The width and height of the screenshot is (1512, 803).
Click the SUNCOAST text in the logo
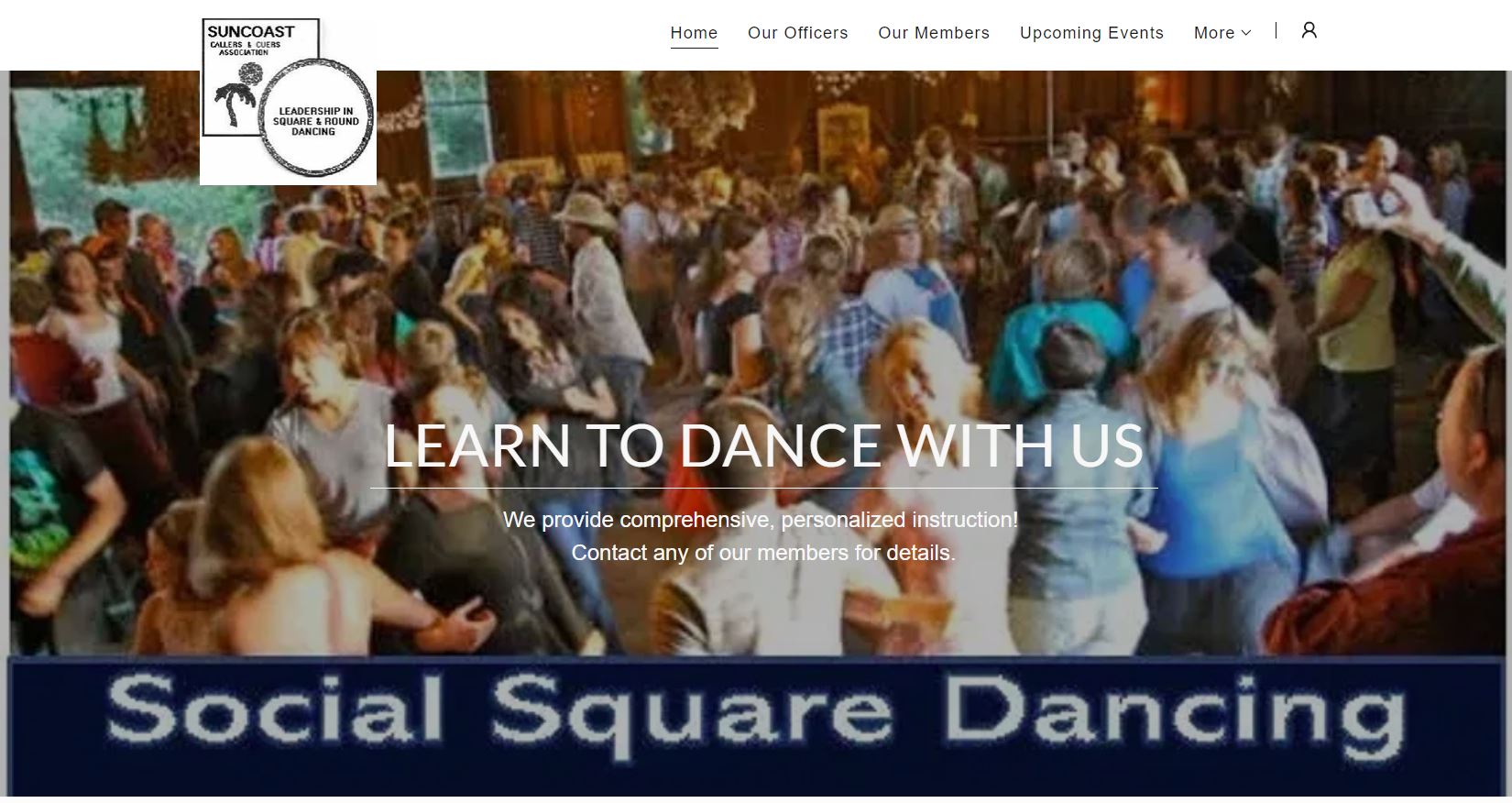coord(250,32)
